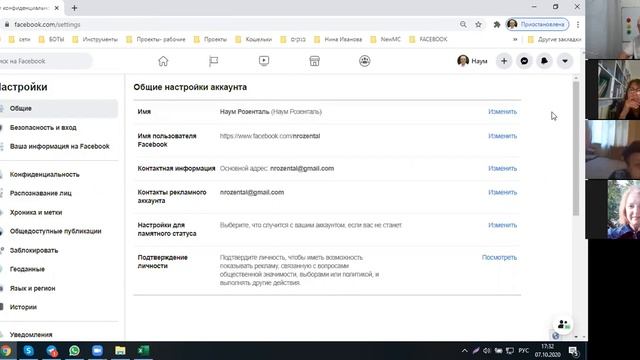Open the Facebook Home icon

click(x=163, y=61)
